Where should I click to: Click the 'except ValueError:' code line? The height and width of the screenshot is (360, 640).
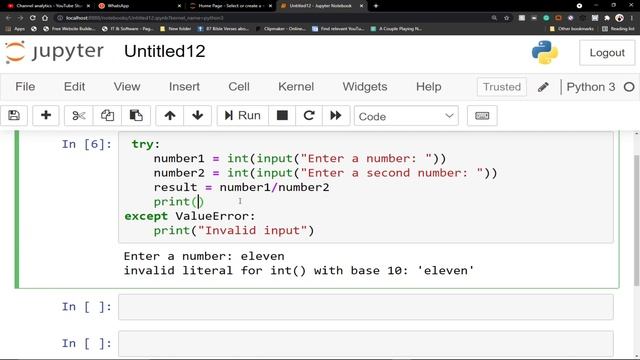pyautogui.click(x=190, y=216)
